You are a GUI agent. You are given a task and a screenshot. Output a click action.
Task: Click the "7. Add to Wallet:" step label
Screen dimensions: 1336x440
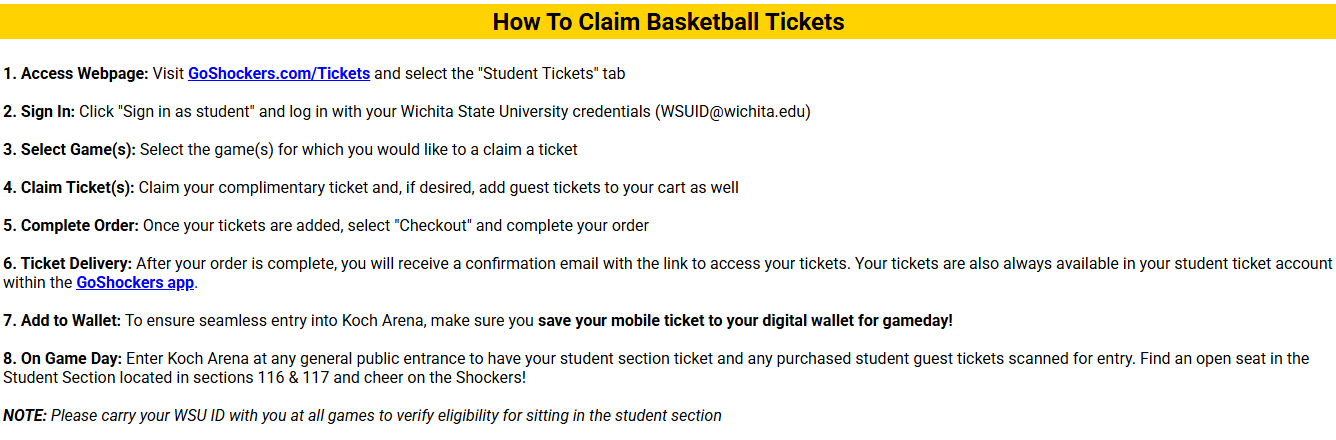(x=62, y=321)
